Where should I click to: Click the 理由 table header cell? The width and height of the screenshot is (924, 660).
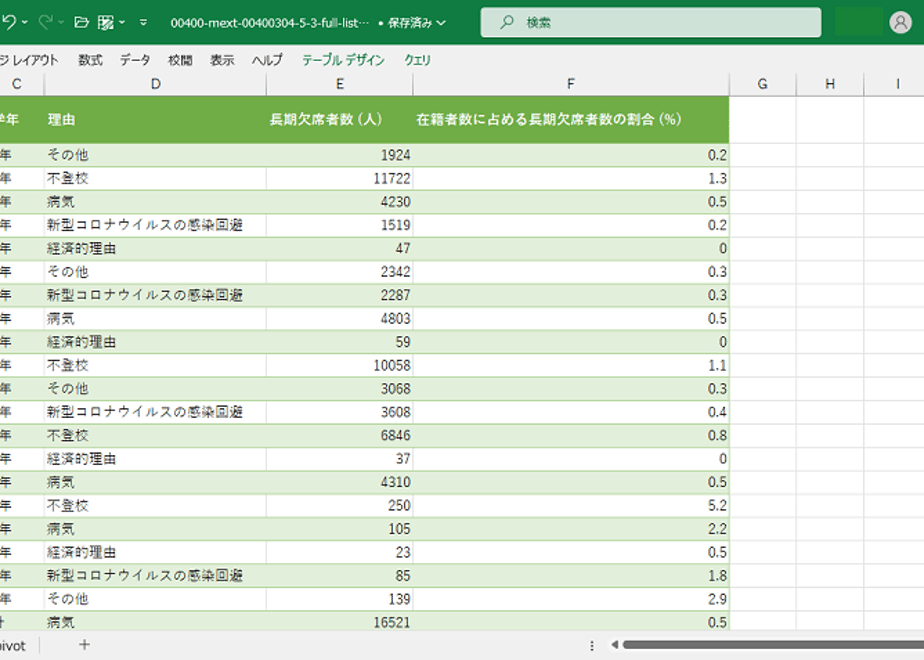tap(155, 120)
